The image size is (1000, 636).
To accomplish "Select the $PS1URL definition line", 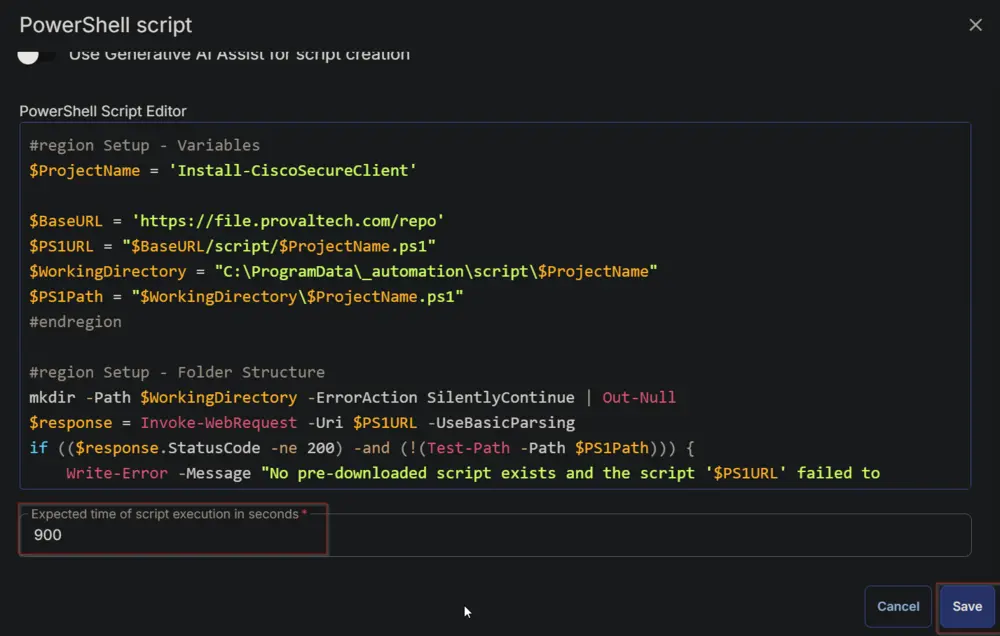I will tap(232, 246).
